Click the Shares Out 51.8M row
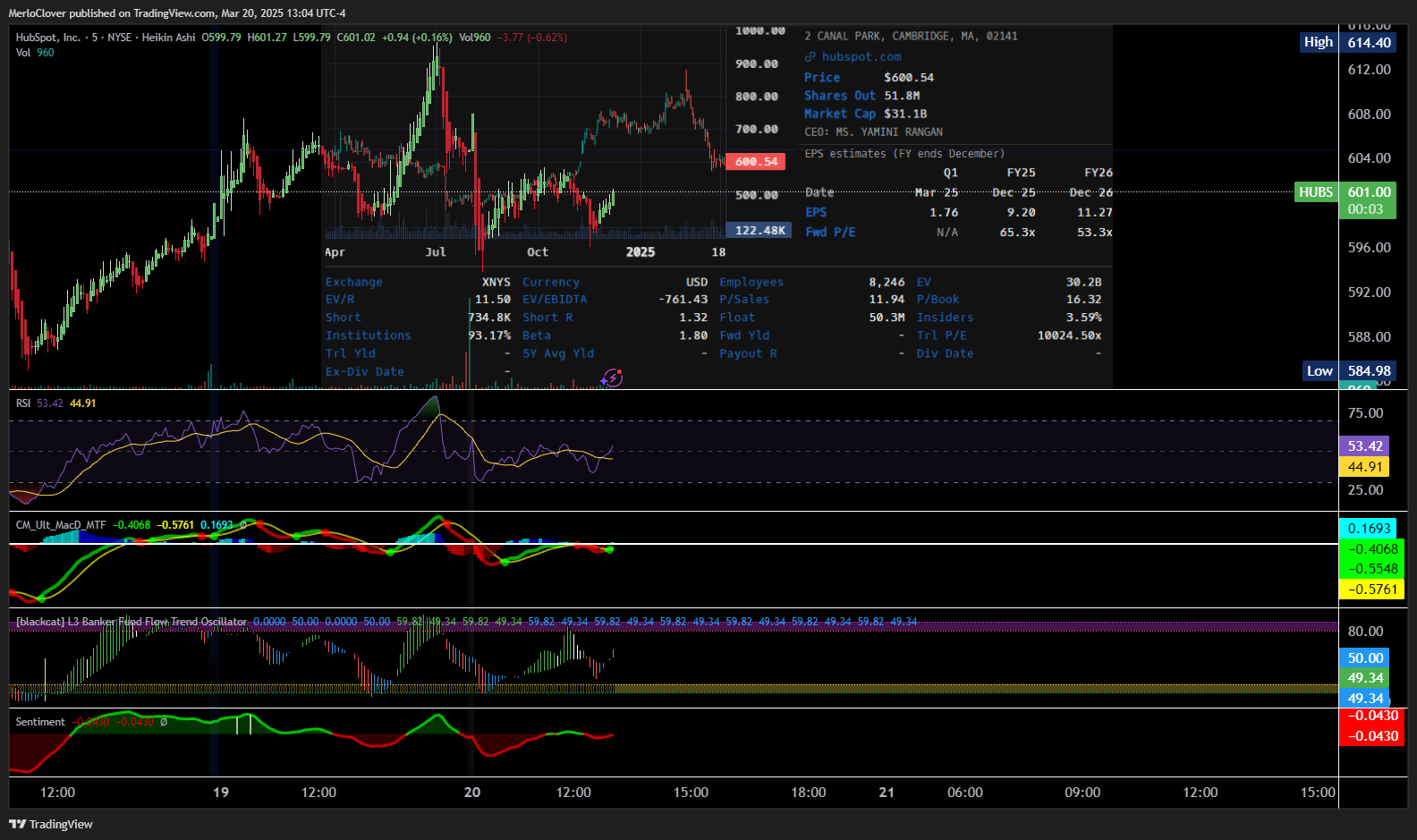The height and width of the screenshot is (840, 1417). (x=861, y=96)
